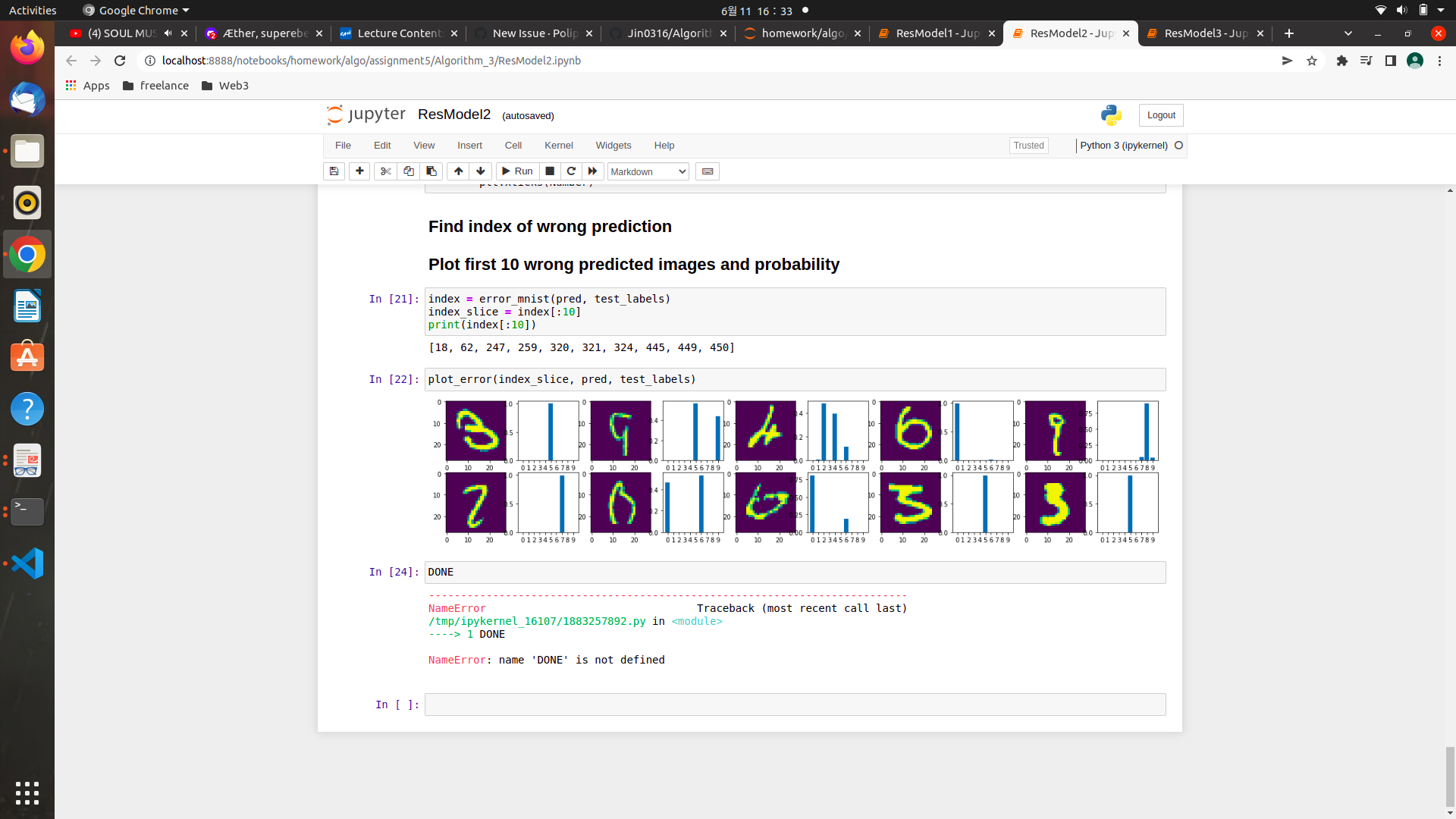Click the empty input cell

coord(794,704)
